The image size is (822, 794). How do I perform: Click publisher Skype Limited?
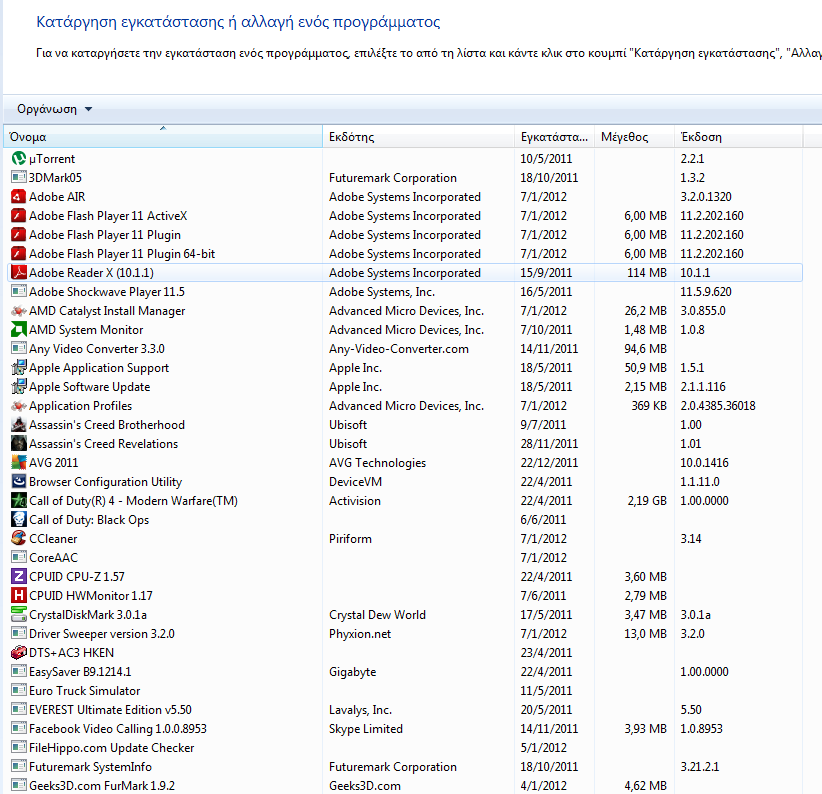pos(366,728)
